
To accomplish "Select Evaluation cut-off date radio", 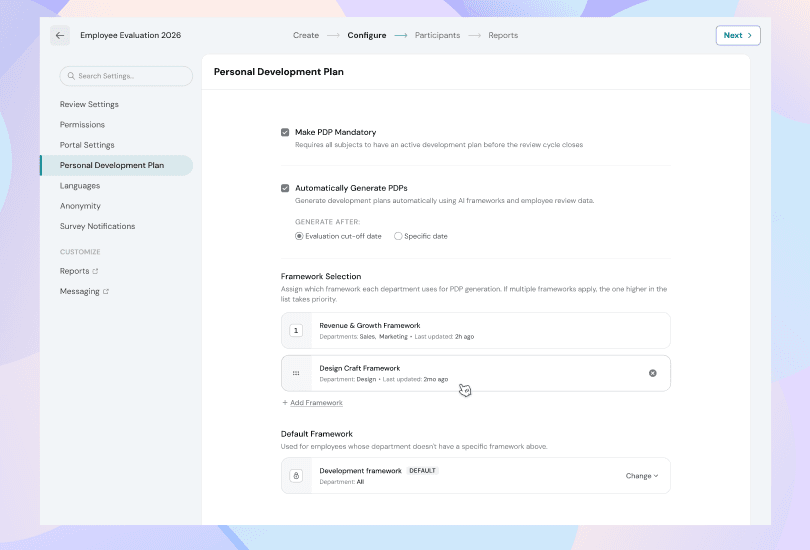I will point(299,236).
